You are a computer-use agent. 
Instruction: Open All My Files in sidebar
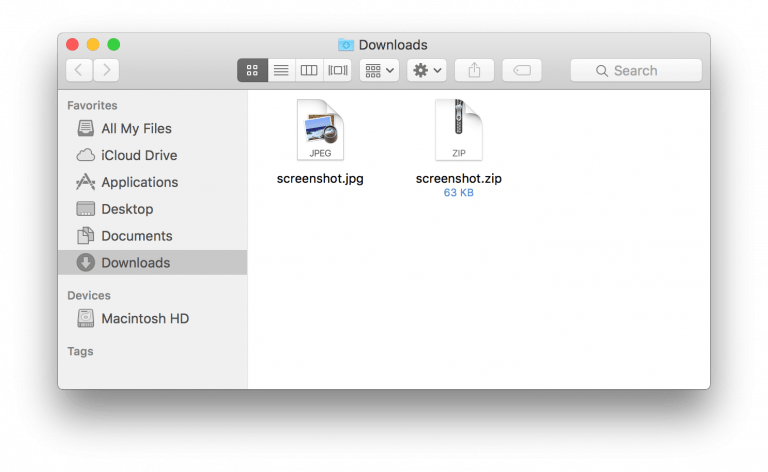(152, 128)
